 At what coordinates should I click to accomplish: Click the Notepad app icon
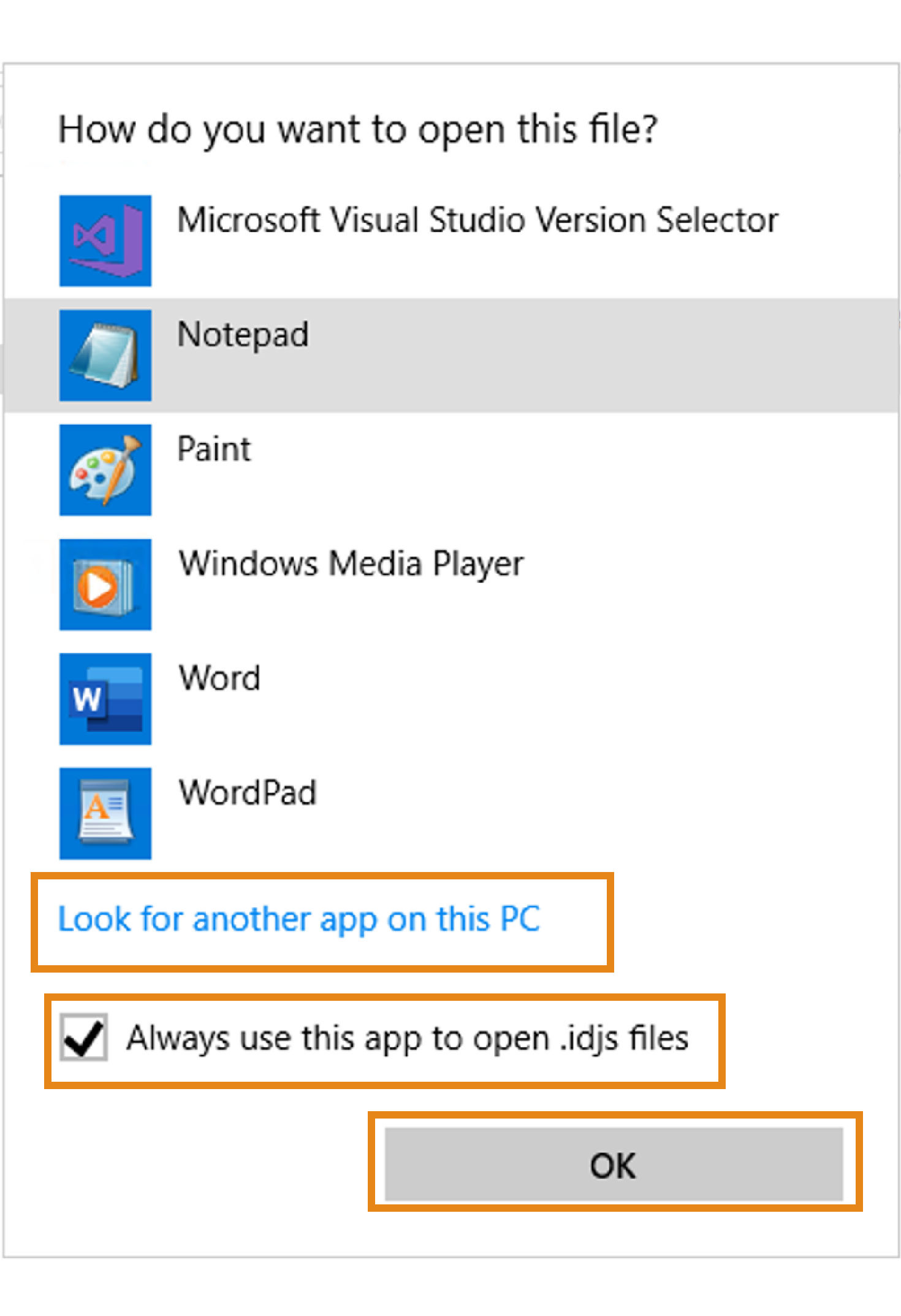tap(105, 355)
